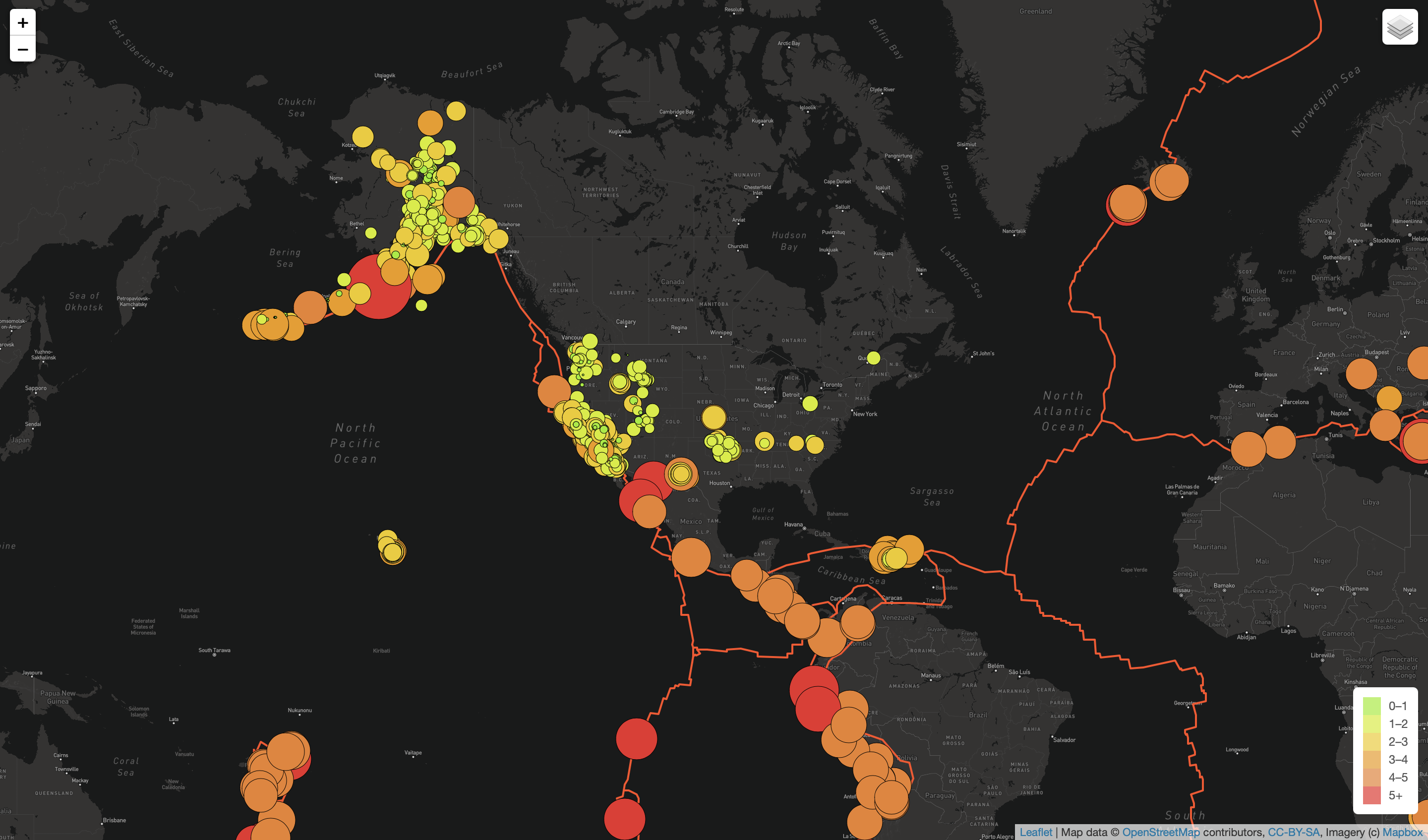
Task: Click the yellow-green marker near Detroit
Action: pos(810,404)
